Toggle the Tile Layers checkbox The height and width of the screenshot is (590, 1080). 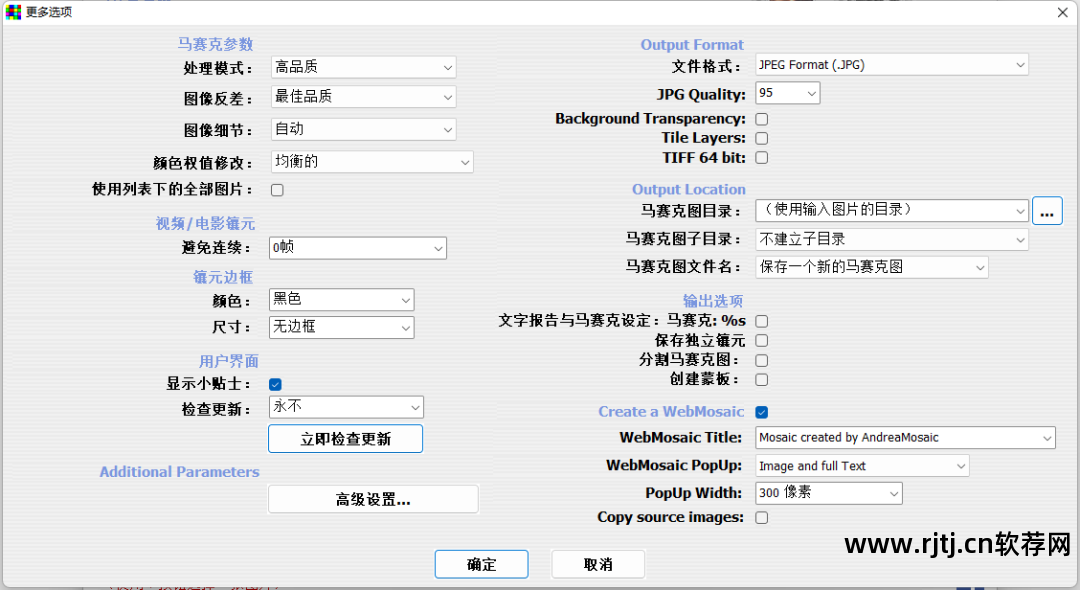coord(762,138)
